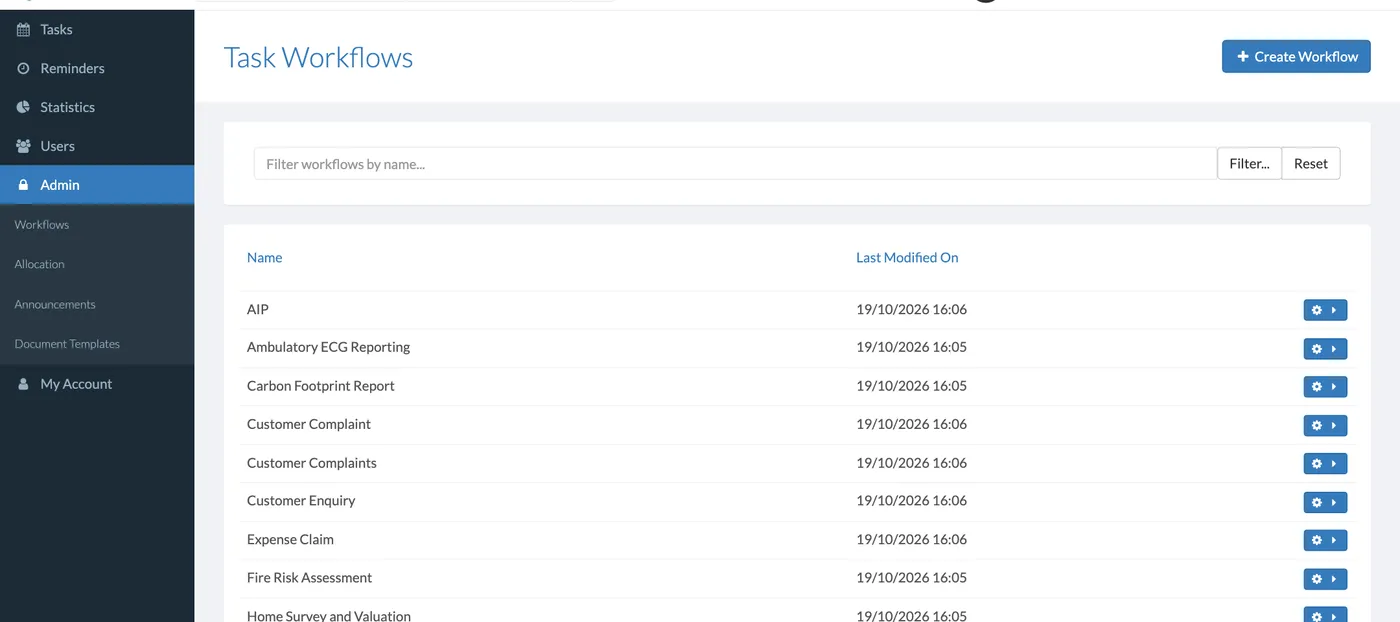Open the Statistics page

point(97,107)
